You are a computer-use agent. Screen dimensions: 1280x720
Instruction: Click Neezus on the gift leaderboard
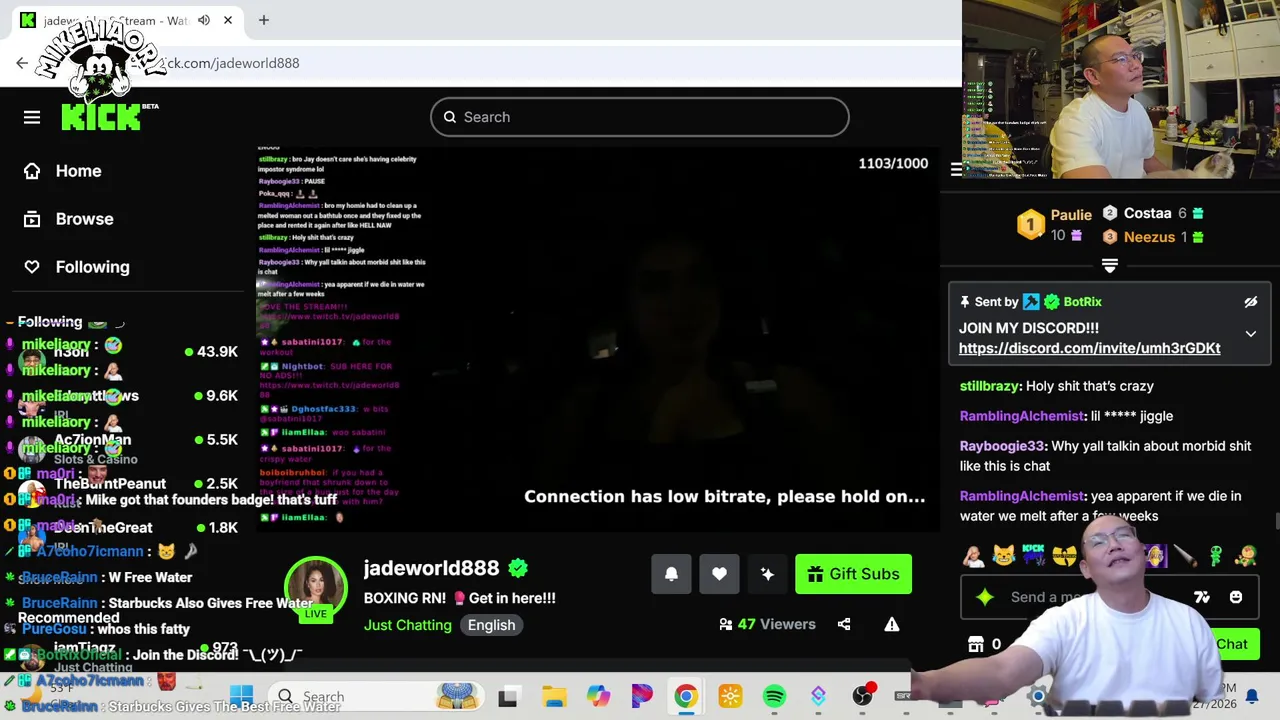(x=1149, y=237)
